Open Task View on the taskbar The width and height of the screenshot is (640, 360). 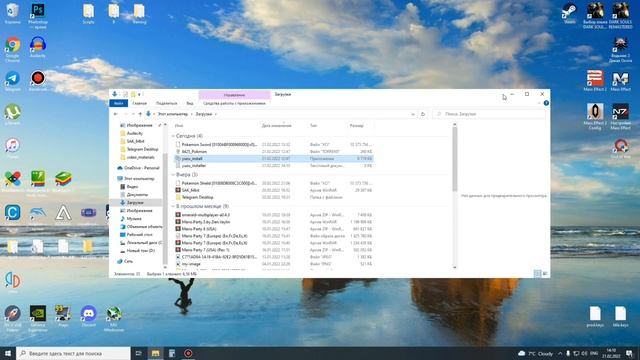pyautogui.click(x=138, y=353)
